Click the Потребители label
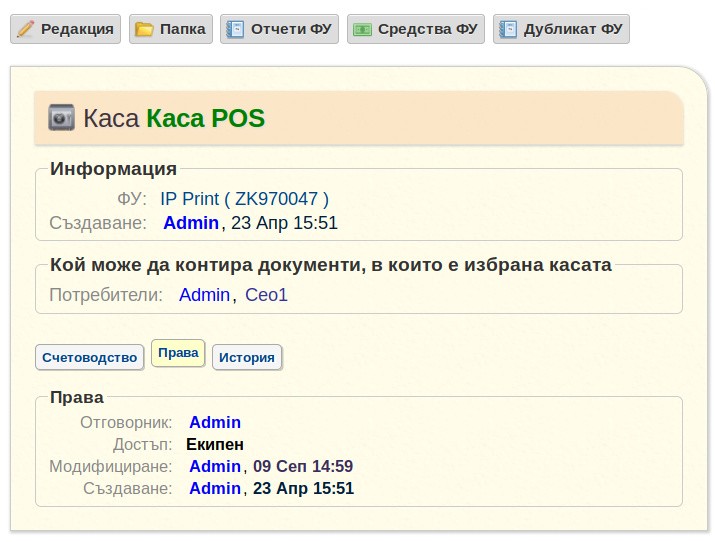 (x=106, y=295)
